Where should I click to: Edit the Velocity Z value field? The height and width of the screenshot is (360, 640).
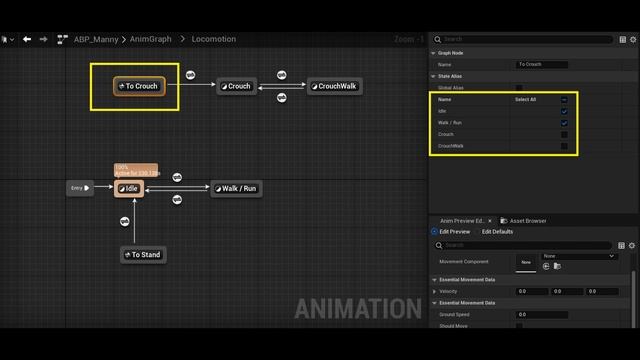(602, 291)
